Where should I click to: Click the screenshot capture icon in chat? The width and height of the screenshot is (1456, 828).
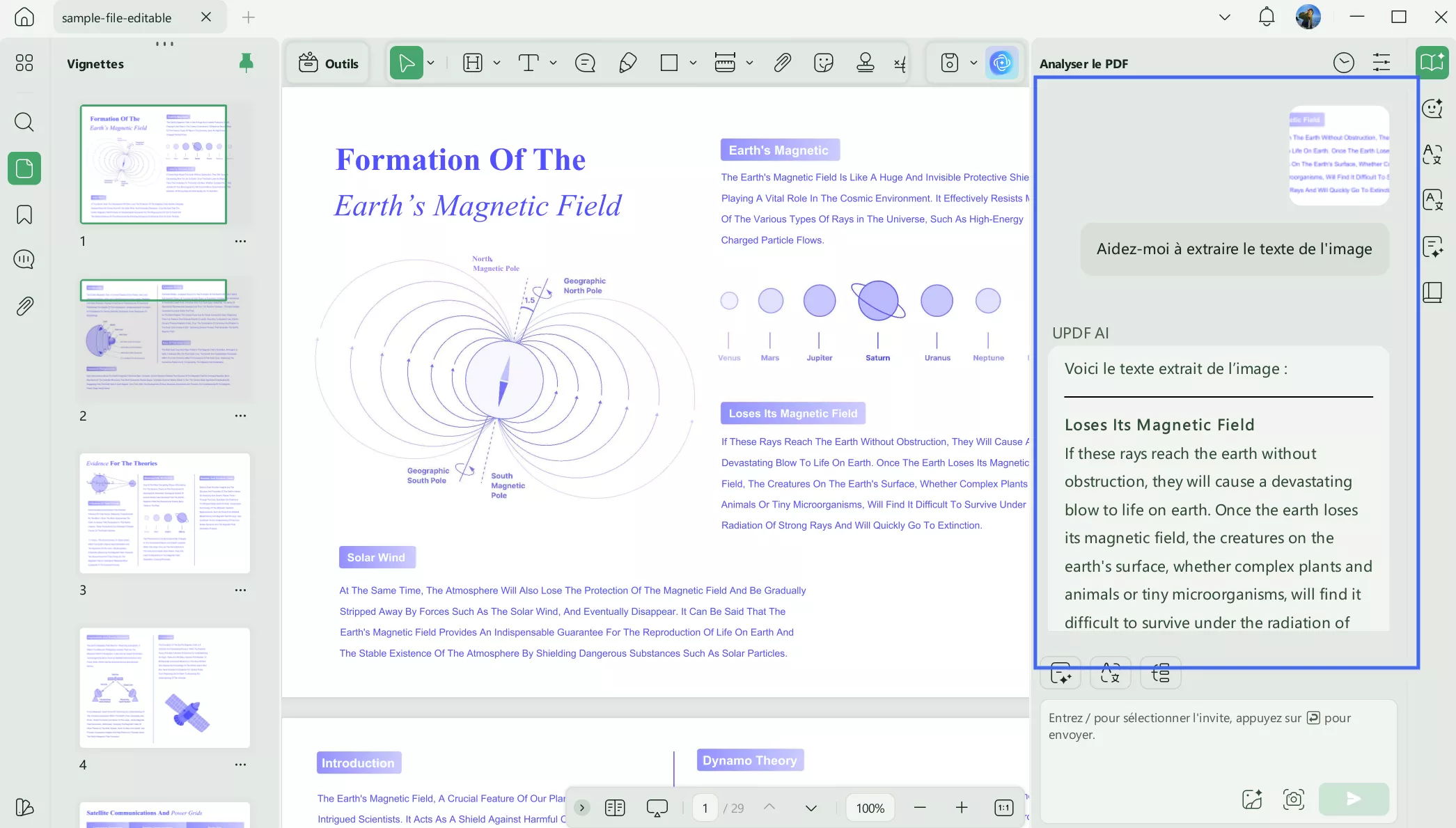[1293, 799]
